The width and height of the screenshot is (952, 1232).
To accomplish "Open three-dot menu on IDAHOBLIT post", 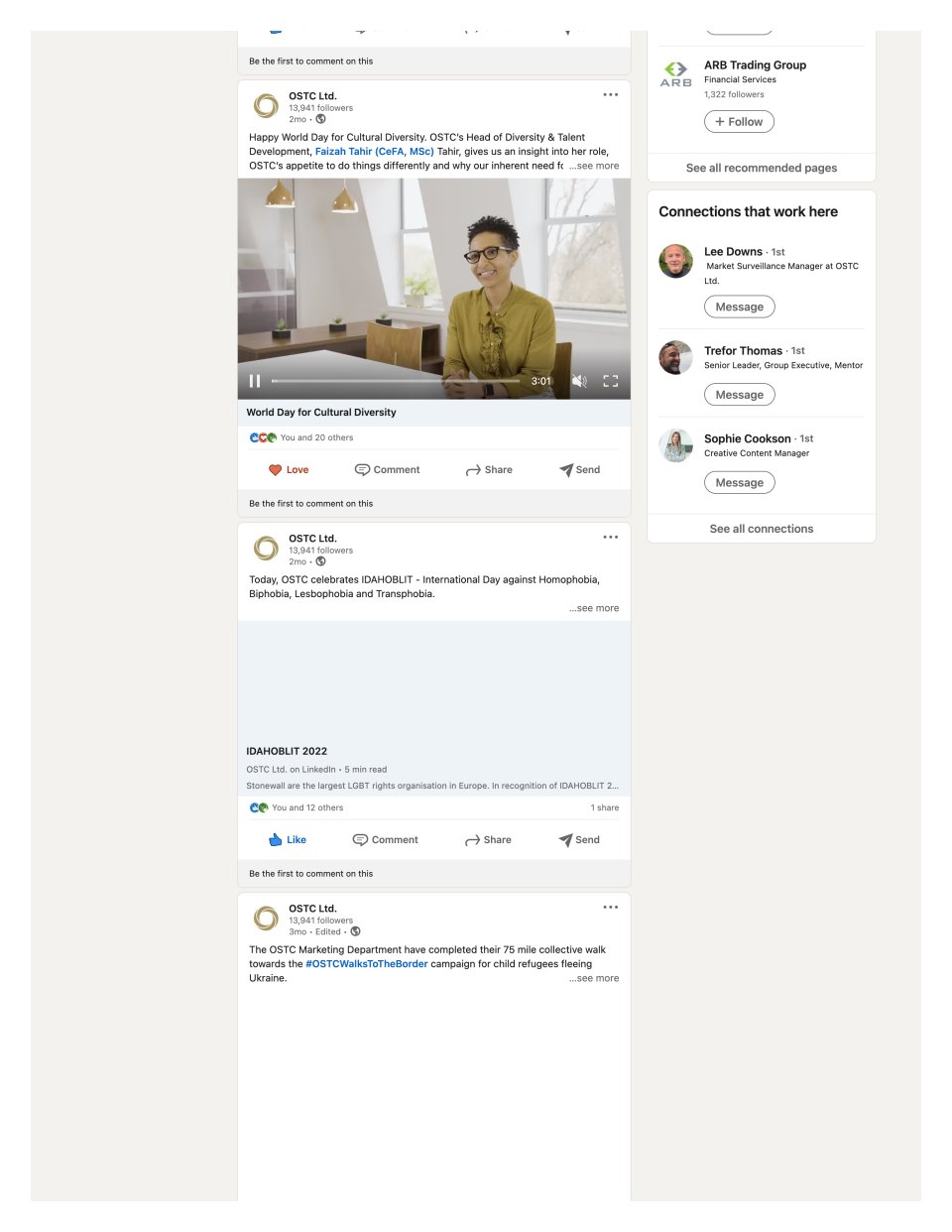I will (x=611, y=538).
